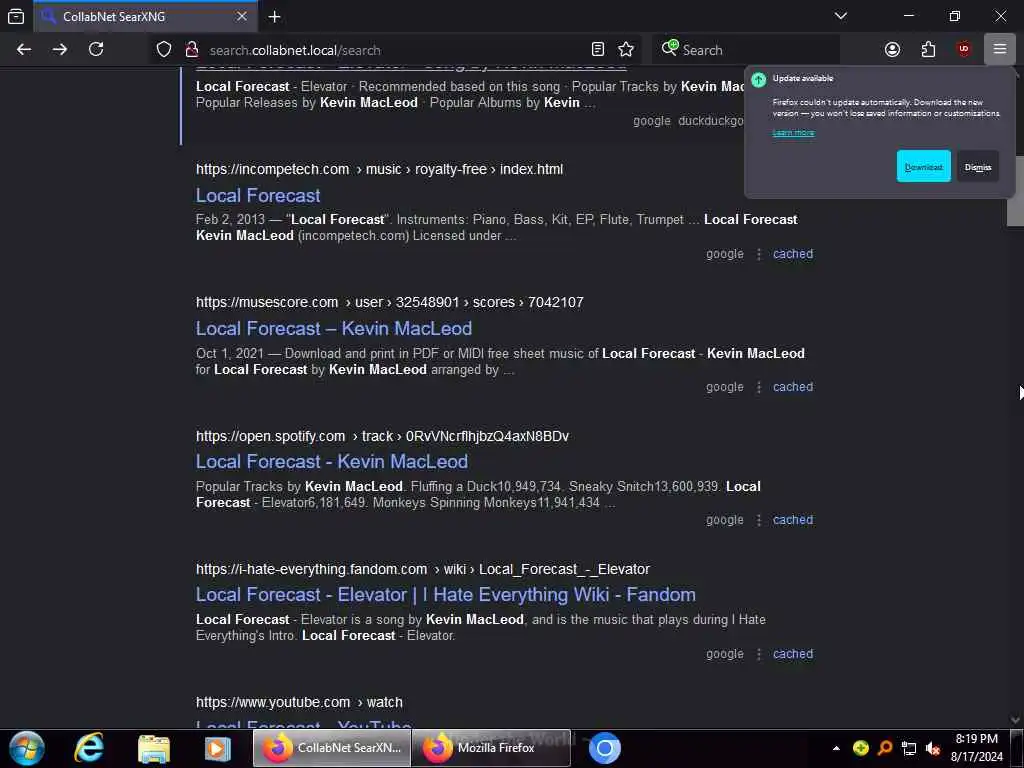Go forward with the forward arrow
Image resolution: width=1024 pixels, height=768 pixels.
coord(60,50)
